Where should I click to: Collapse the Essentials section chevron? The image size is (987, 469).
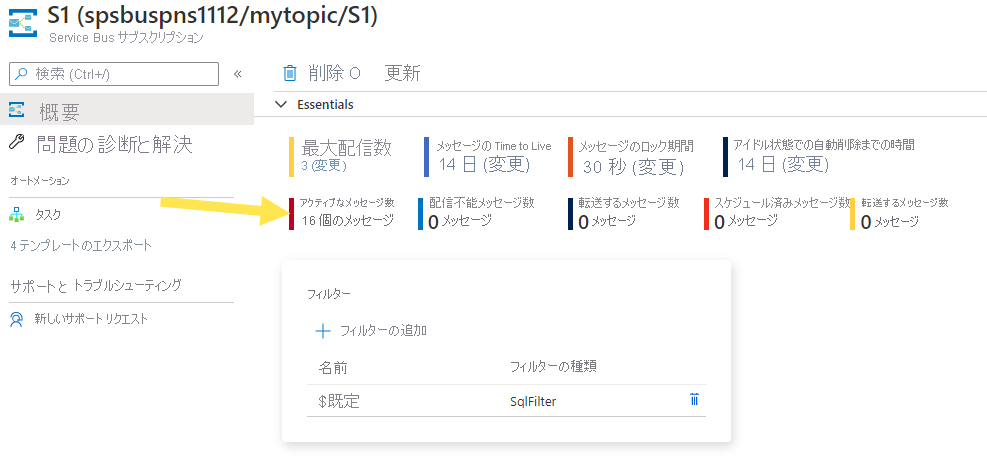click(x=281, y=105)
